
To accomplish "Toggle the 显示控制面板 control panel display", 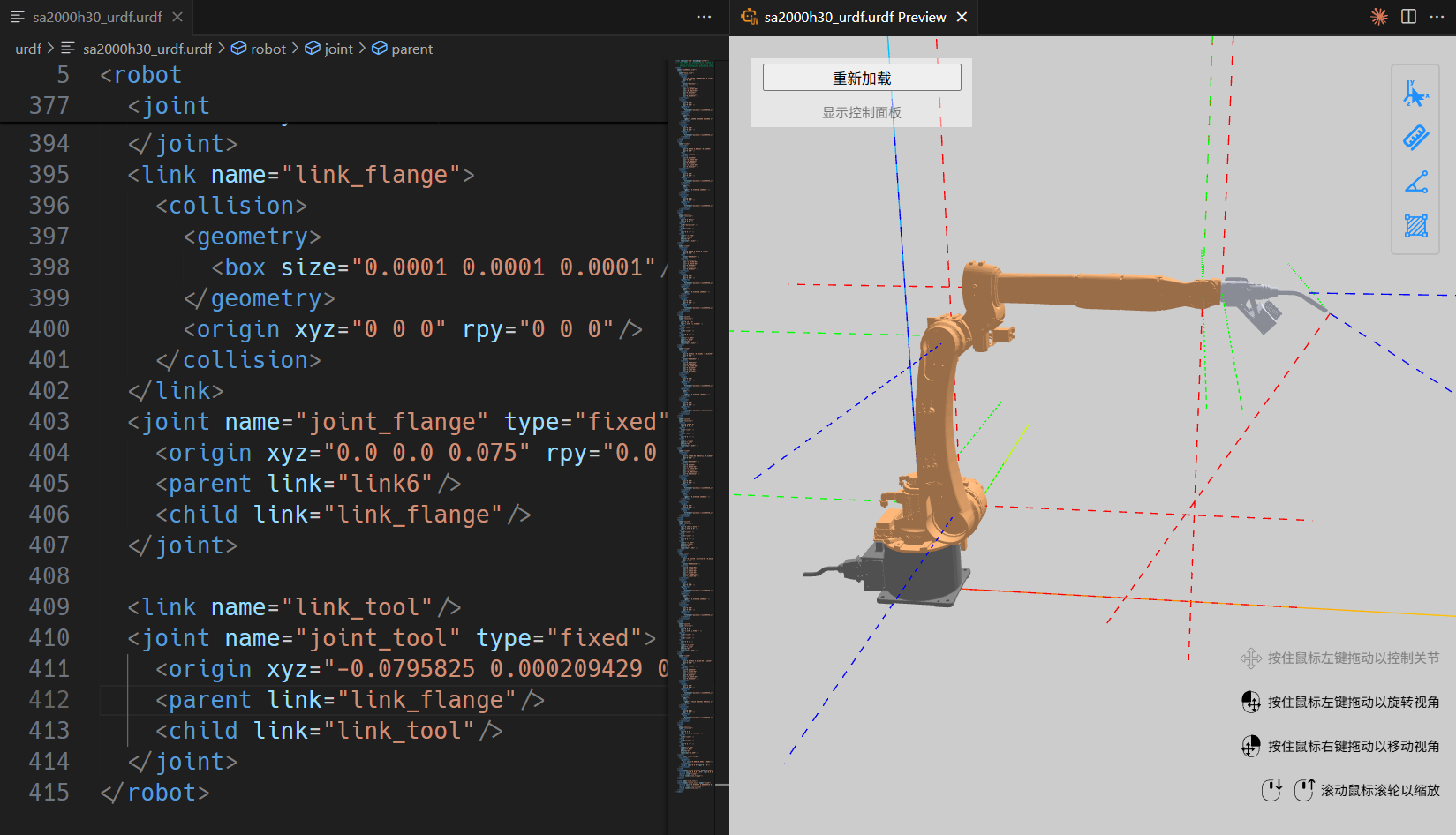I will [x=861, y=112].
